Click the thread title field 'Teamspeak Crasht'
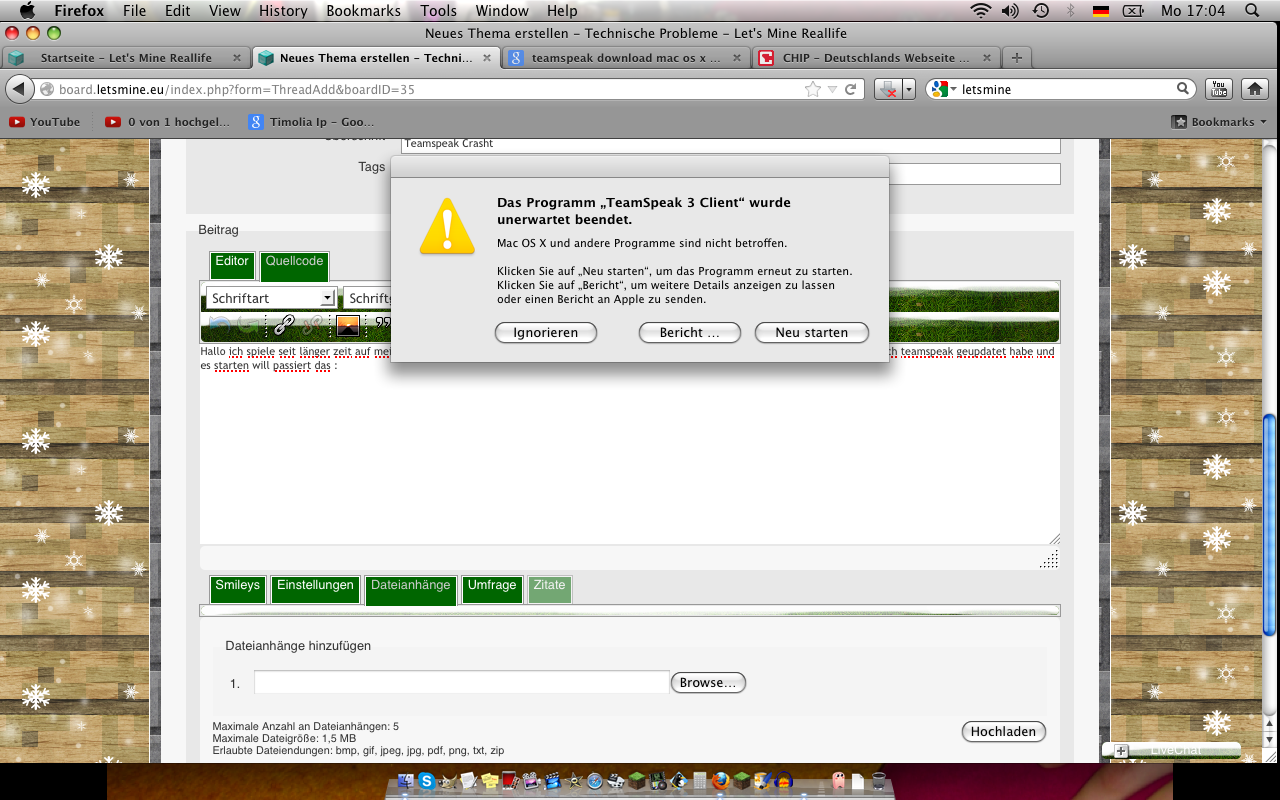Image resolution: width=1280 pixels, height=800 pixels. pyautogui.click(x=730, y=144)
